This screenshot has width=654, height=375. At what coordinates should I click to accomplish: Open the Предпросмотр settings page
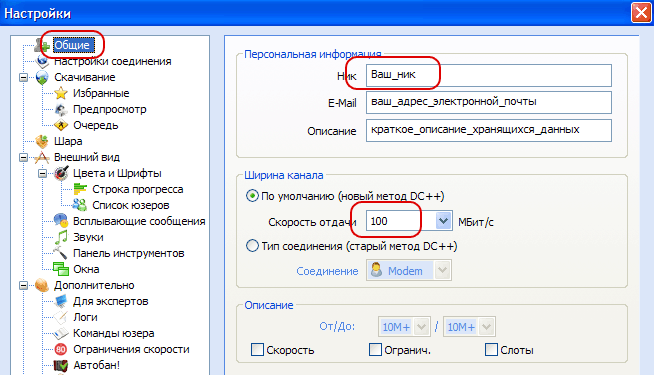110,109
